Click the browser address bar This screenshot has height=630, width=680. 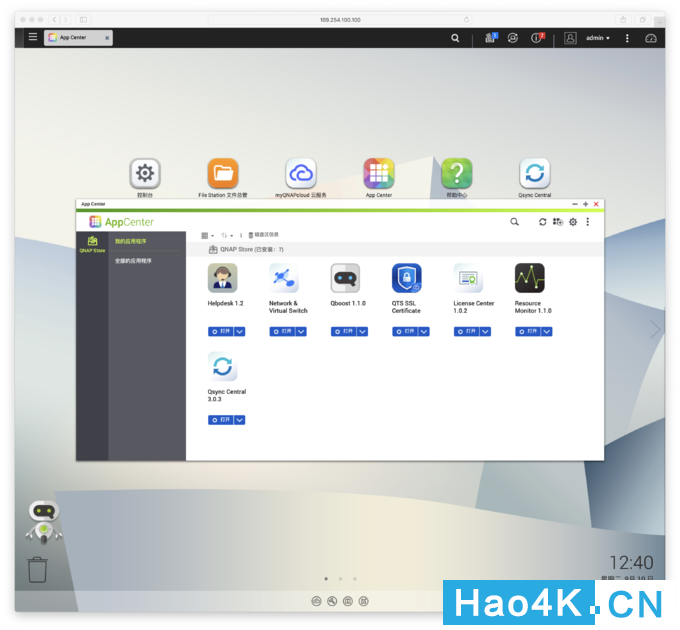[x=340, y=20]
